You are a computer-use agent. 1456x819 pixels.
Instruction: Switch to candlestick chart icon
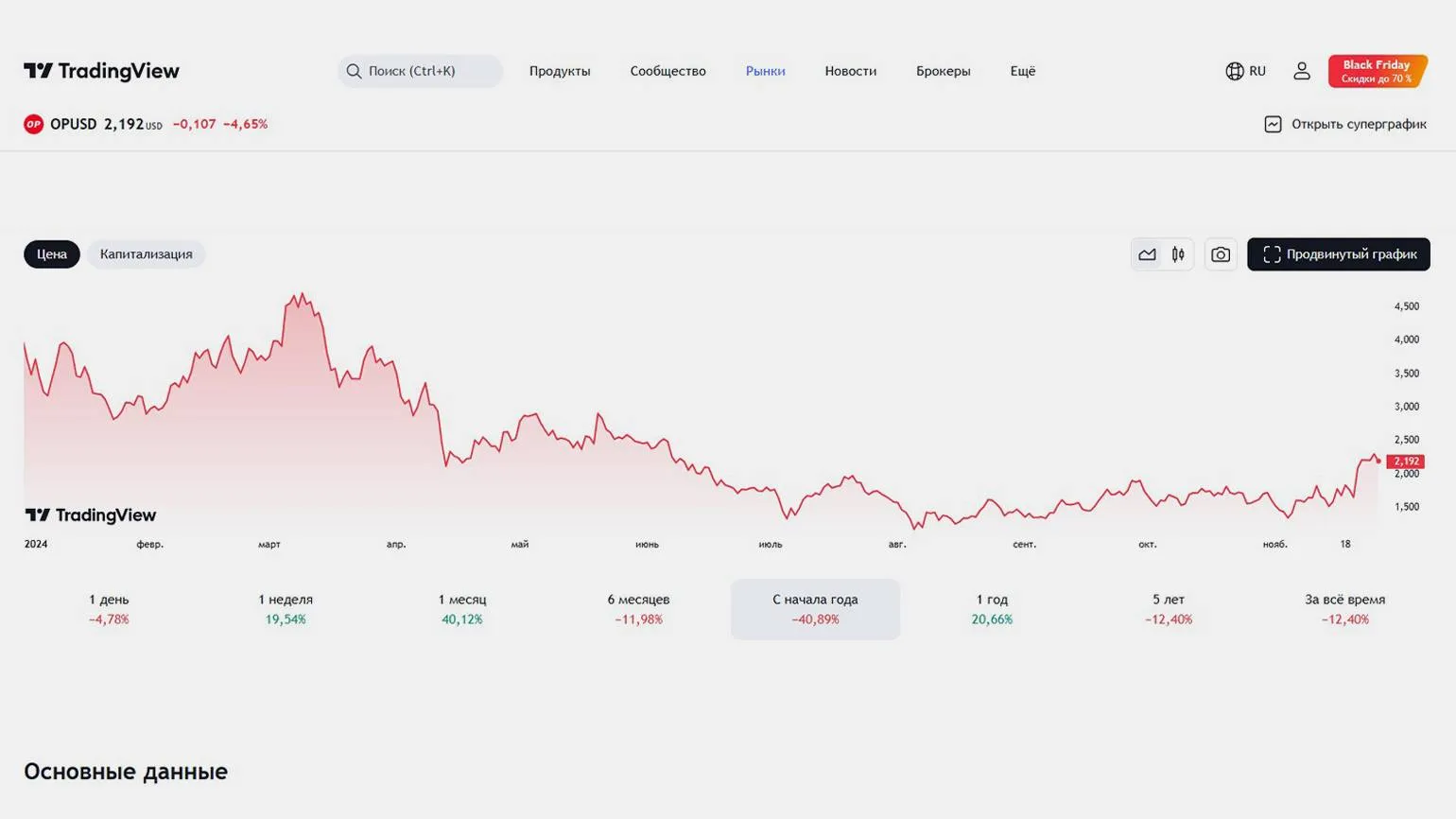tap(1178, 254)
